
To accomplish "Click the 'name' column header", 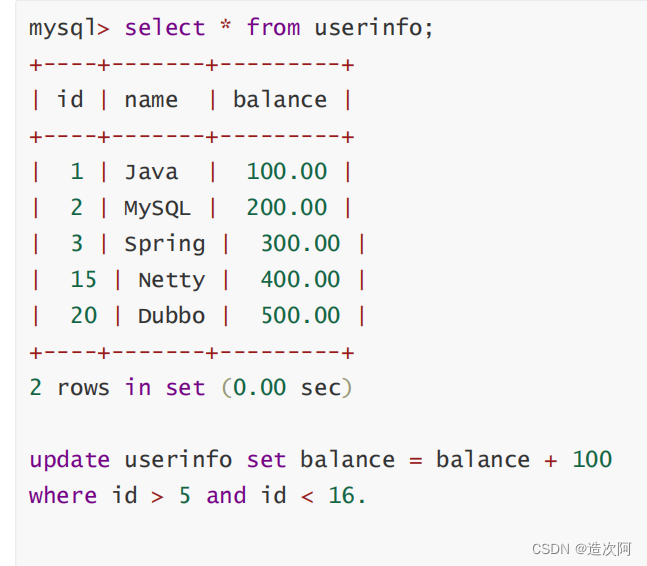I will (151, 99).
